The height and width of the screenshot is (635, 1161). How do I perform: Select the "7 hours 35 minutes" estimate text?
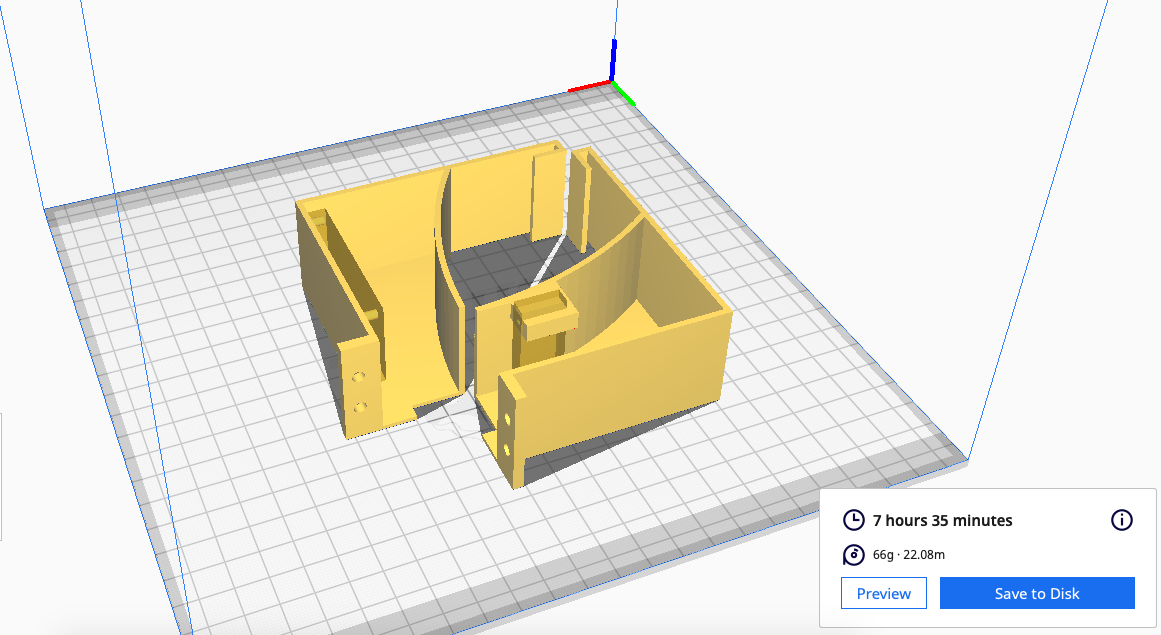(942, 520)
